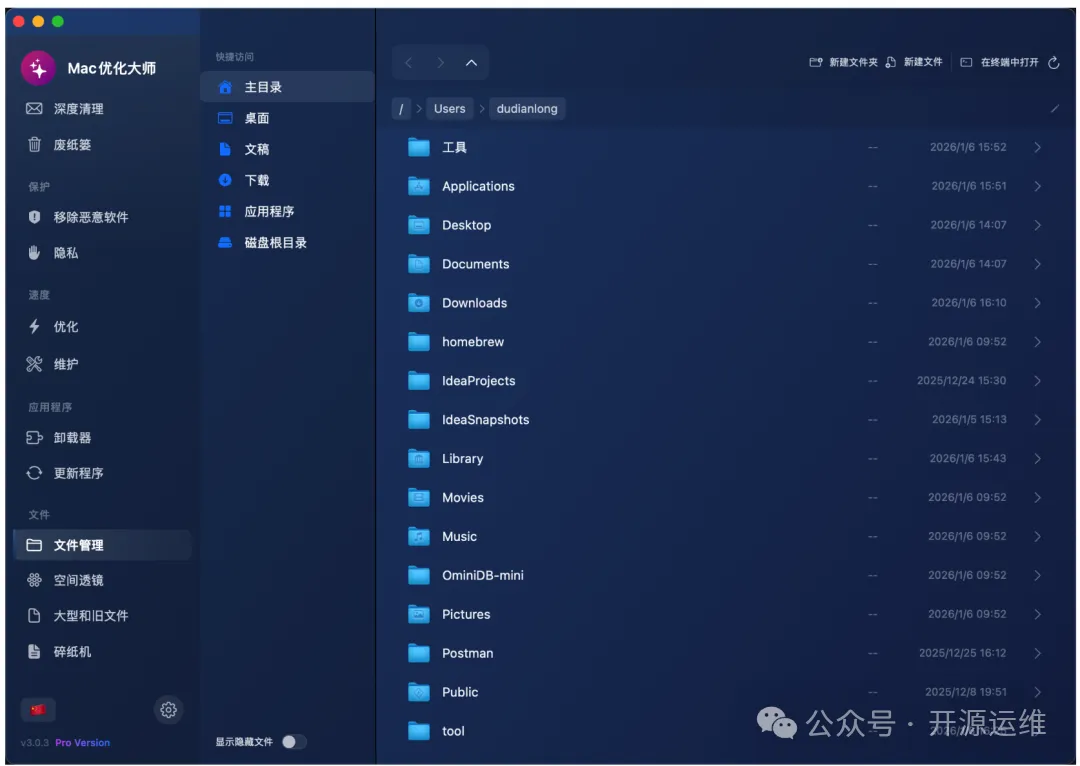Open the IdeaProjects folder
Viewport: 1080px width, 766px height.
click(x=478, y=381)
